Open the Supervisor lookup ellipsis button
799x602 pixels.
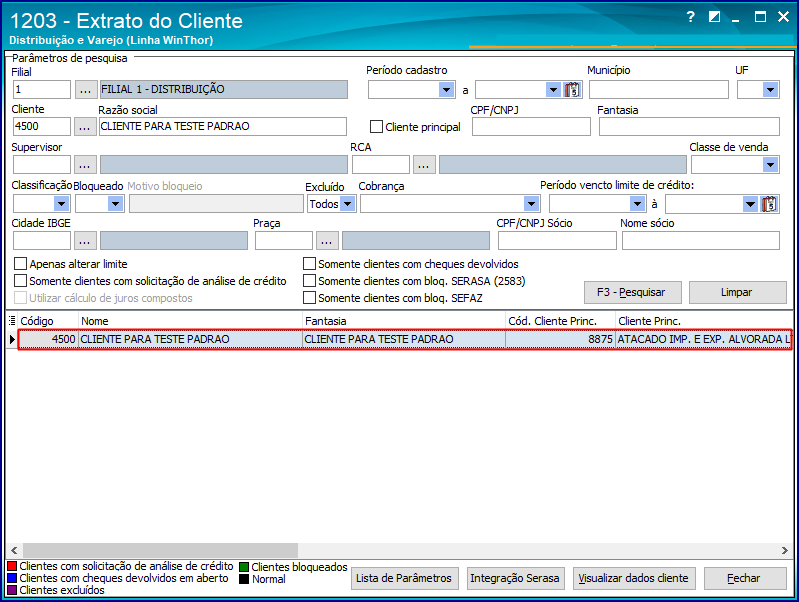(x=85, y=165)
